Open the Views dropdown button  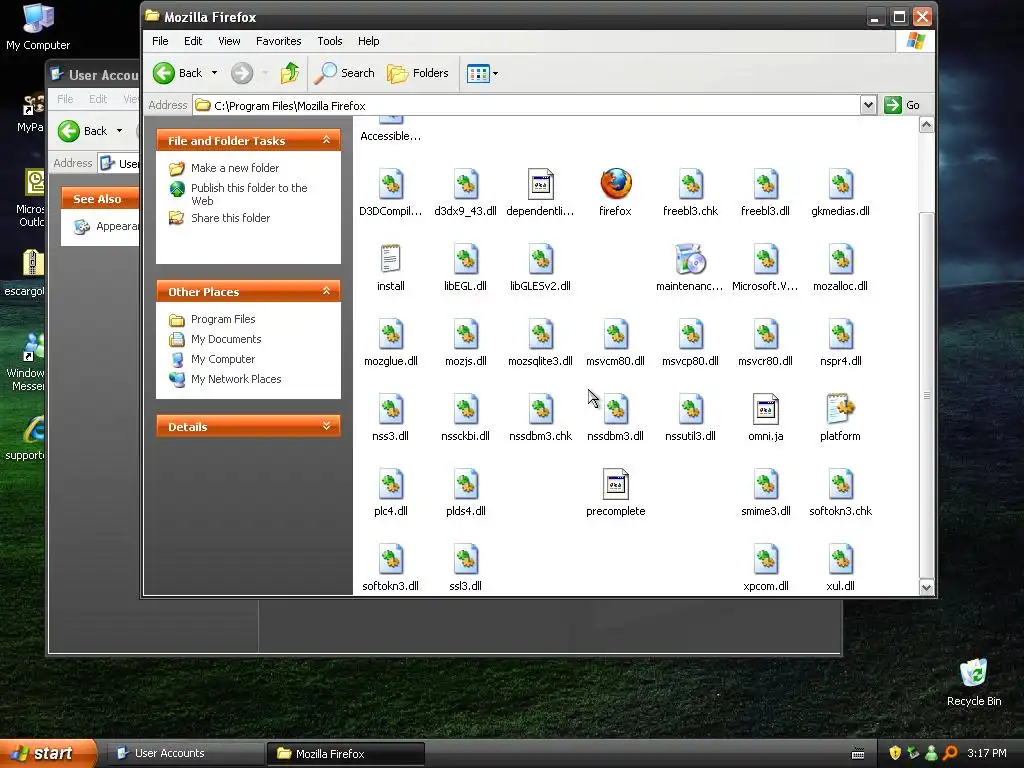483,73
